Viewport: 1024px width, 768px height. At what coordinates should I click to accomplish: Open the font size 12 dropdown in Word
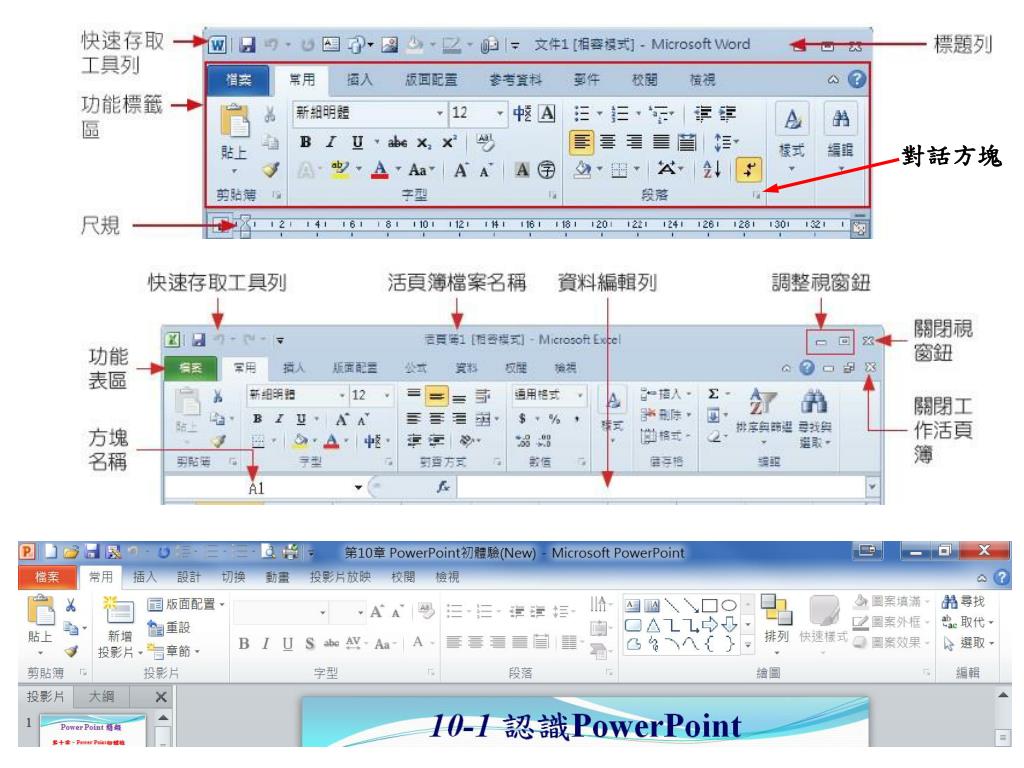[x=500, y=113]
